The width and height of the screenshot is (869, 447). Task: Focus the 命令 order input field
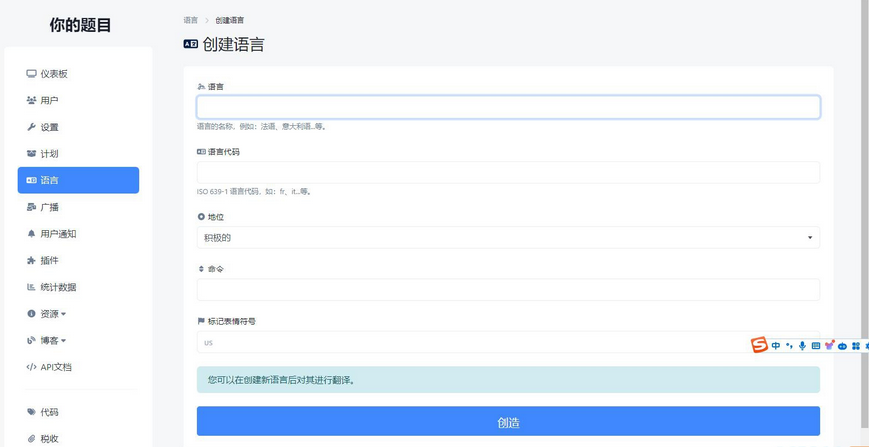tap(508, 290)
